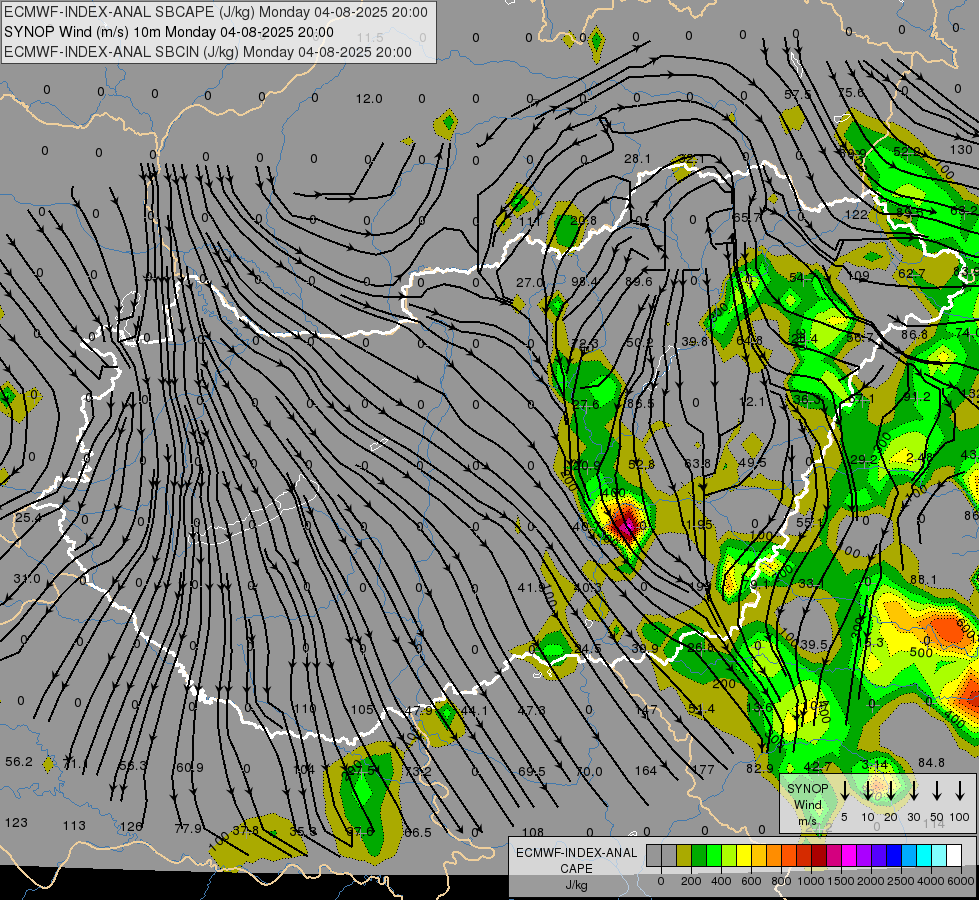Click the 'SYNOP Wind (m/s) 10m' title line
979x900 pixels.
tap(169, 32)
